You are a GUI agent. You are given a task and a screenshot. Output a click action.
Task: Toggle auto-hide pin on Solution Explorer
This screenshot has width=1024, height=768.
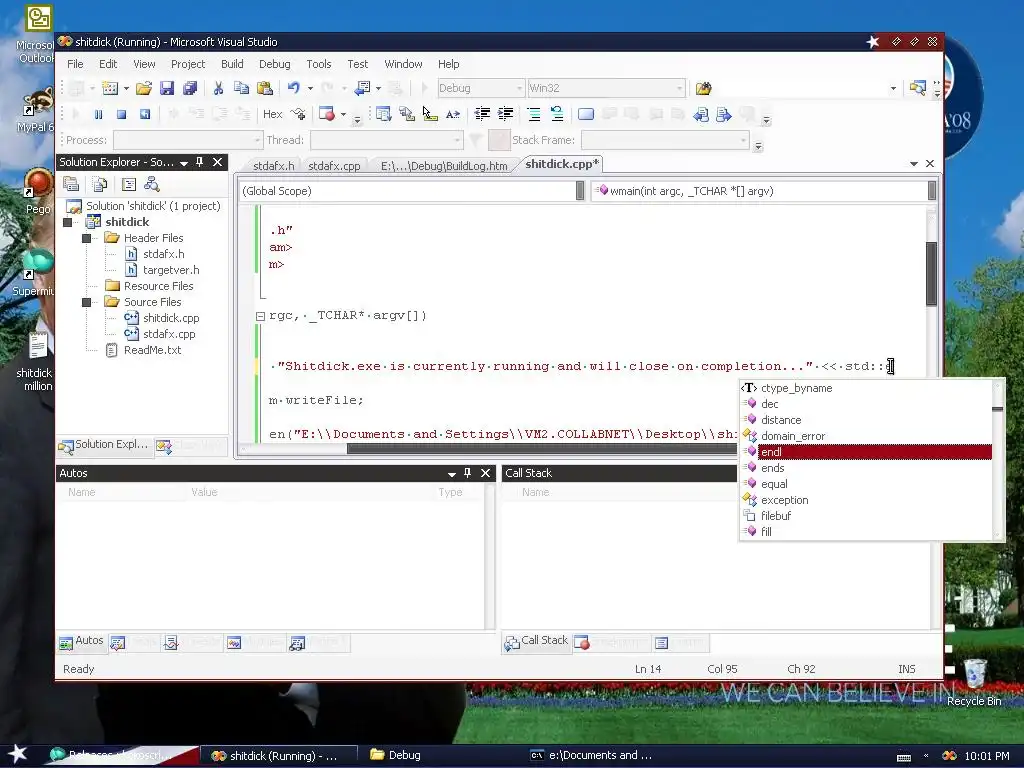200,162
